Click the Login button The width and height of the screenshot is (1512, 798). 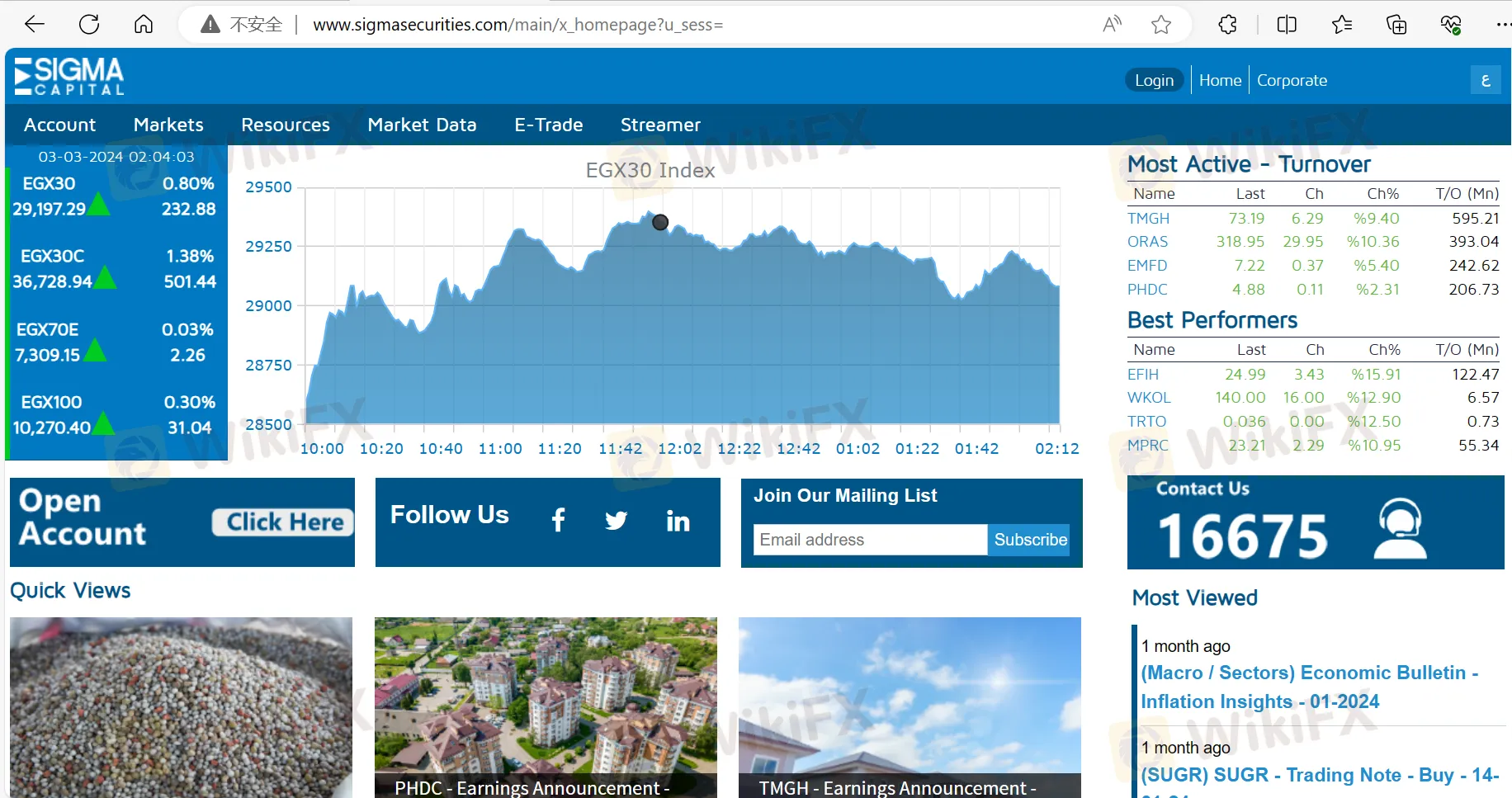point(1154,80)
